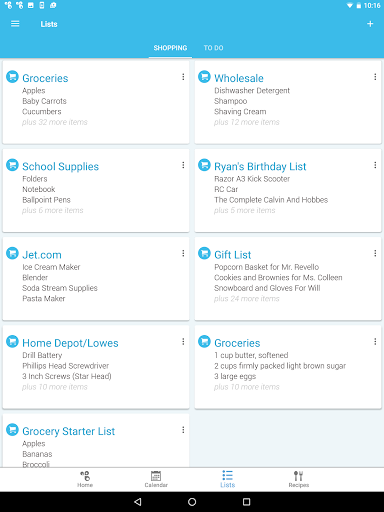Viewport: 384px width, 512px height.
Task: Tap "plus 32 more items" under Groceries
Action: (x=55, y=122)
